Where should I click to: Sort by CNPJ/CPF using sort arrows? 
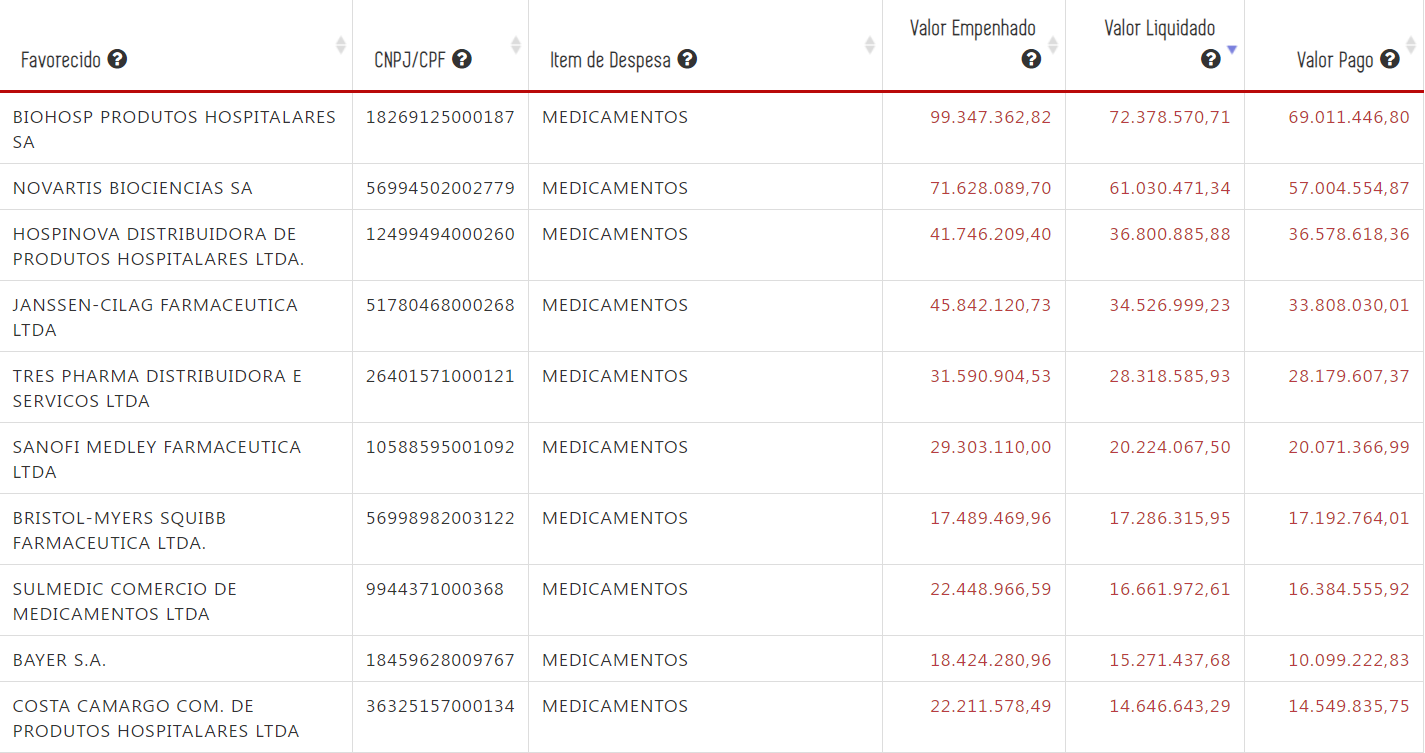pyautogui.click(x=516, y=45)
